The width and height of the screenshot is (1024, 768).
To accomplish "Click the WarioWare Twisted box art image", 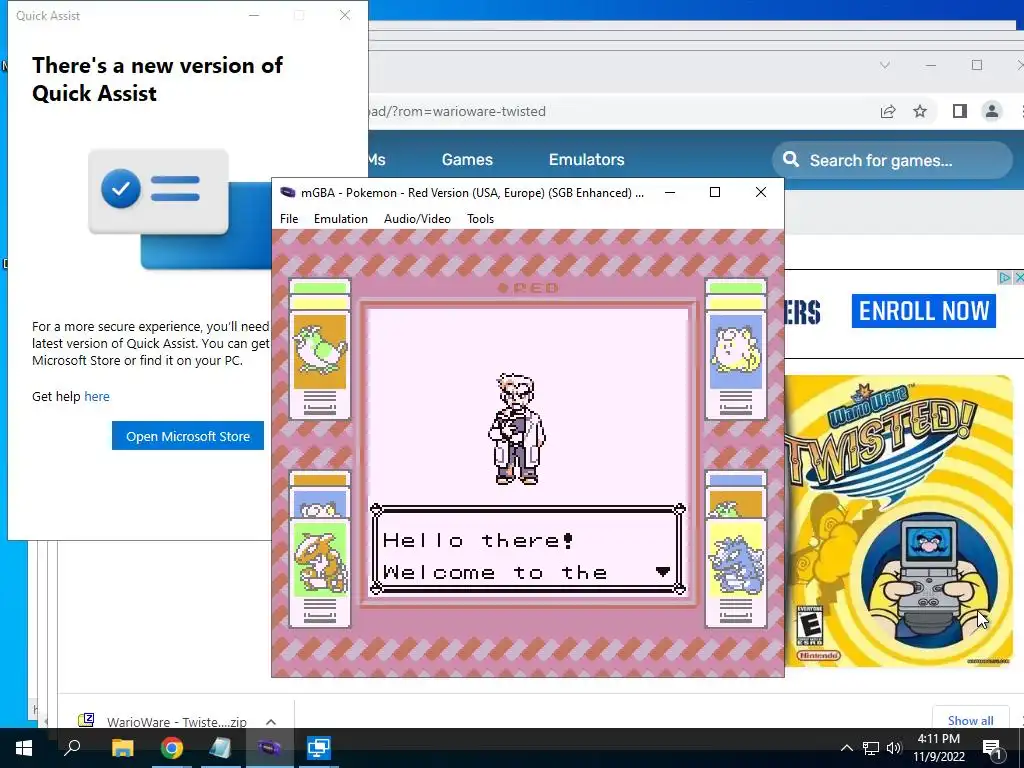I will pyautogui.click(x=898, y=520).
